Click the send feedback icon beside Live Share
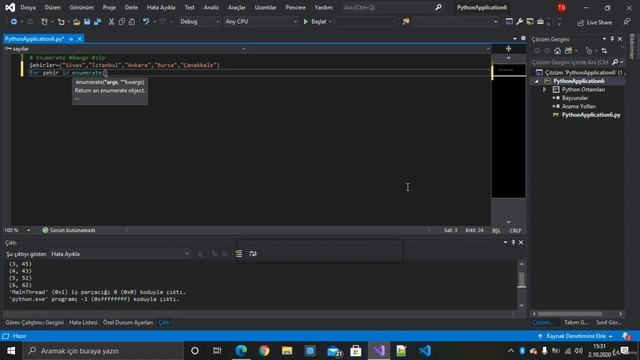This screenshot has width=640, height=360. point(627,22)
